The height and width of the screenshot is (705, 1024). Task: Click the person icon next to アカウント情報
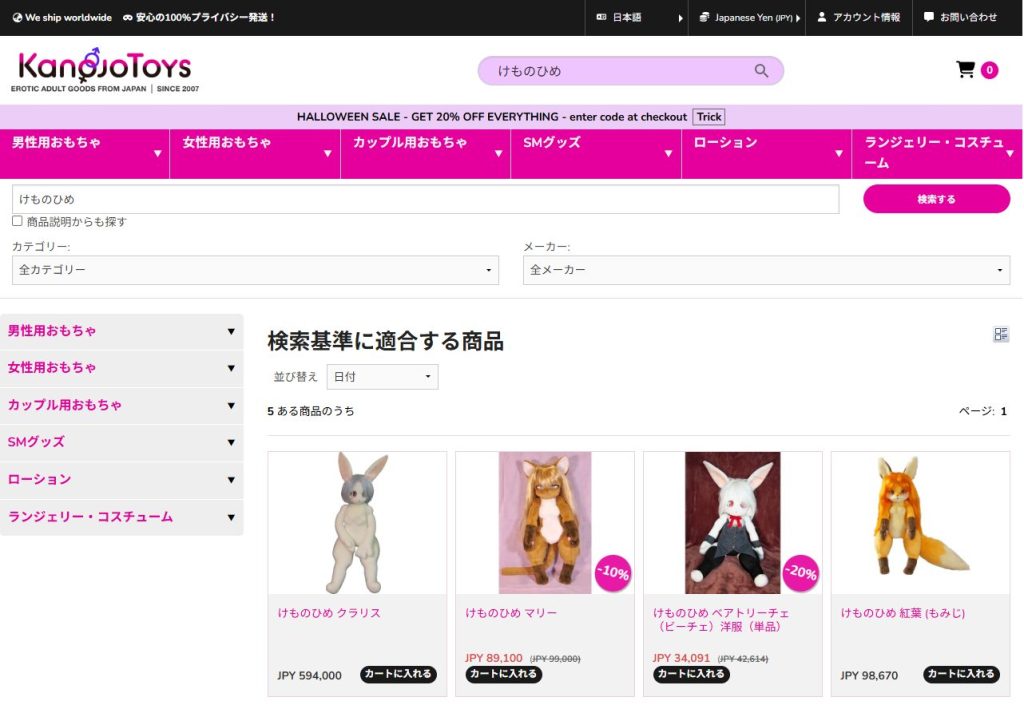click(x=822, y=17)
